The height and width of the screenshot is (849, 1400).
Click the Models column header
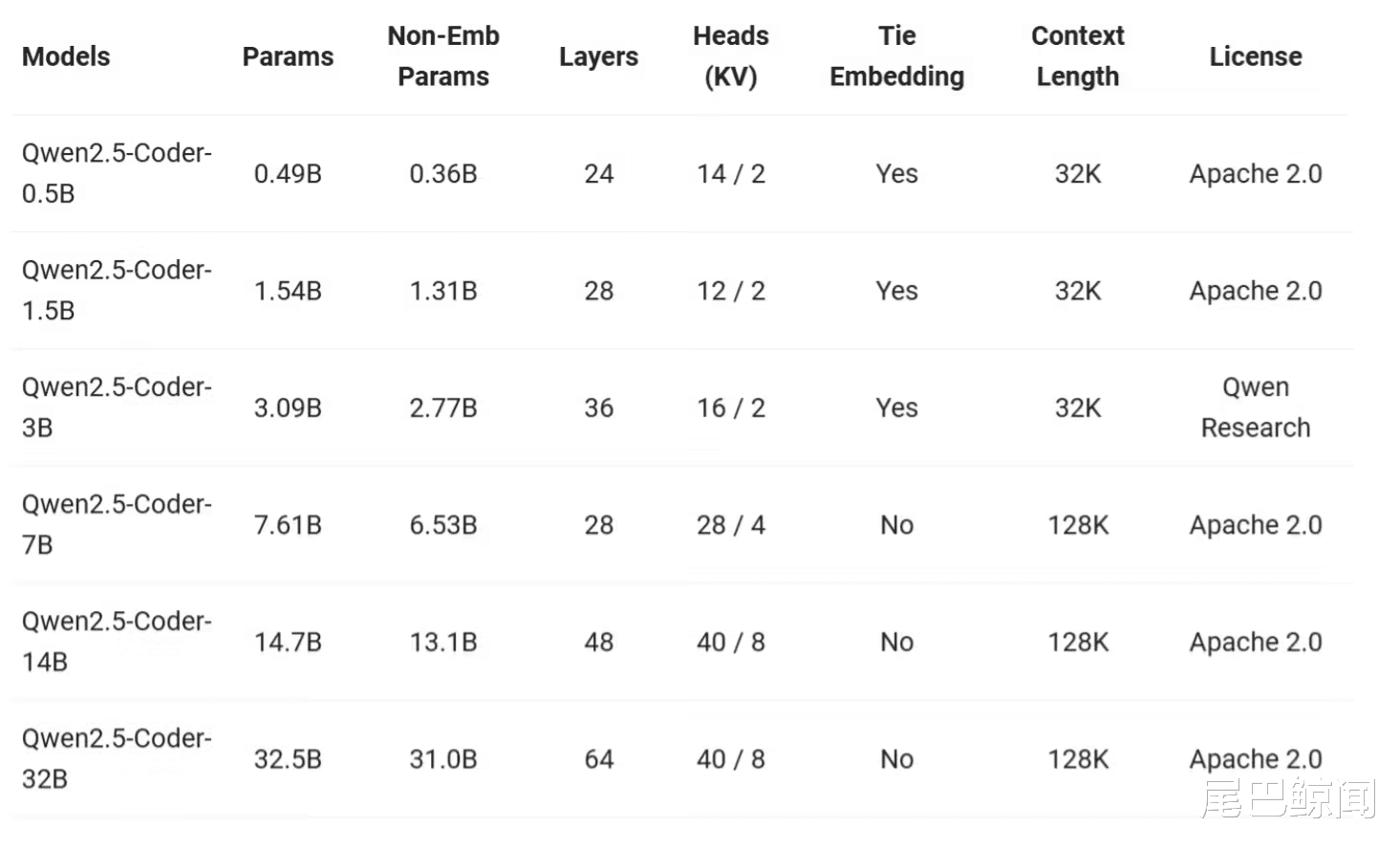click(66, 56)
